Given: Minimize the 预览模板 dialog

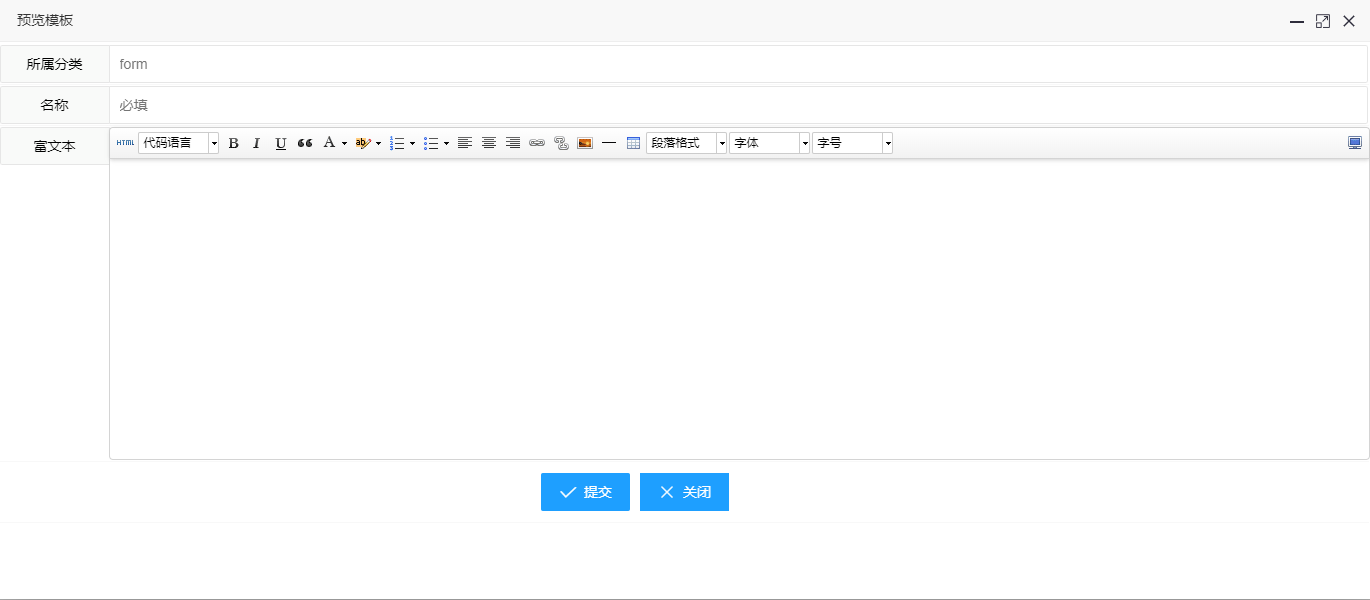Looking at the screenshot, I should coord(1297,21).
